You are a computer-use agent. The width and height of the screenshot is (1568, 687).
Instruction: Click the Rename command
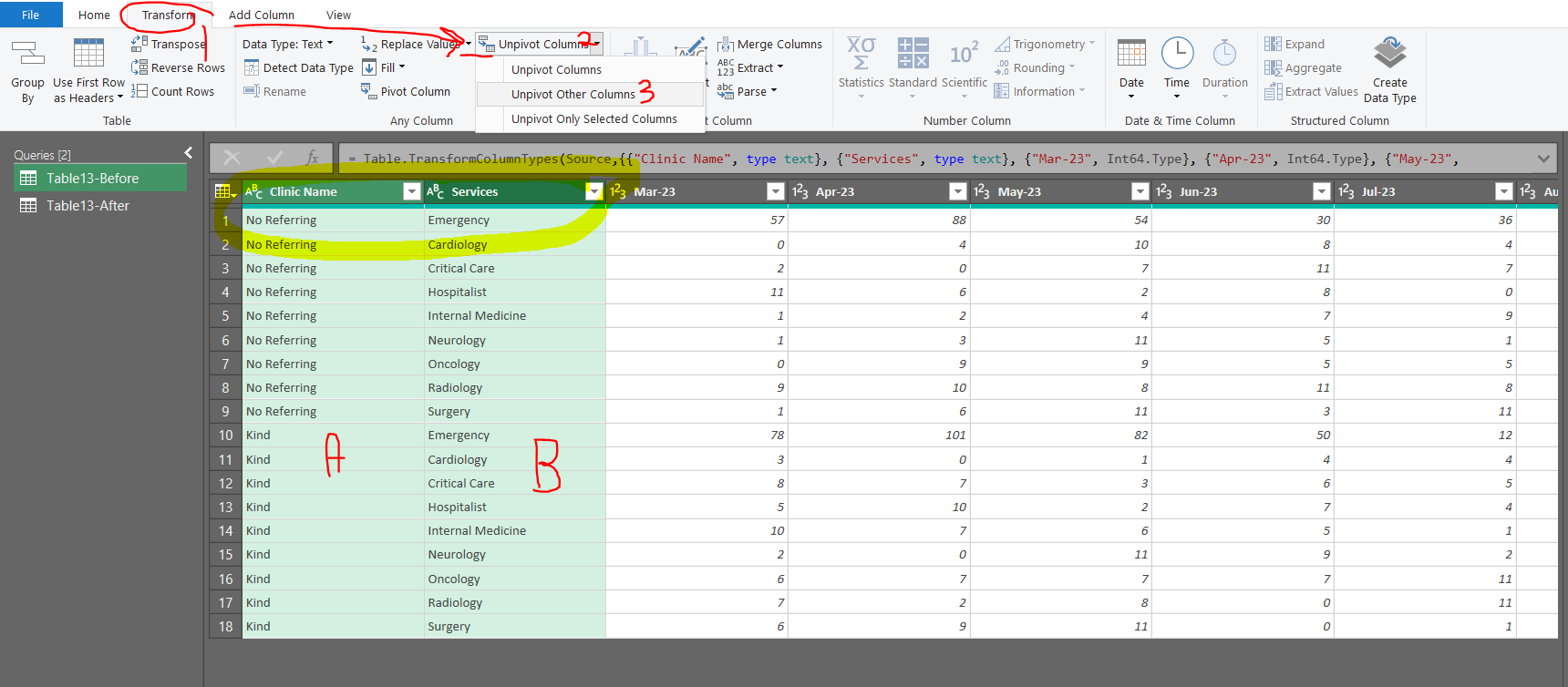pos(274,91)
